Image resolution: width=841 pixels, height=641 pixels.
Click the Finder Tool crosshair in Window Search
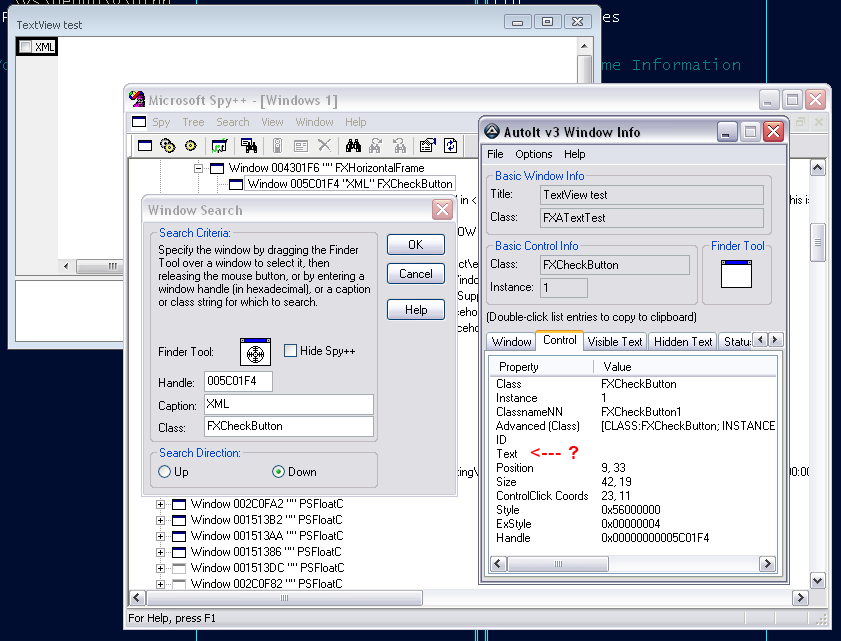point(255,352)
